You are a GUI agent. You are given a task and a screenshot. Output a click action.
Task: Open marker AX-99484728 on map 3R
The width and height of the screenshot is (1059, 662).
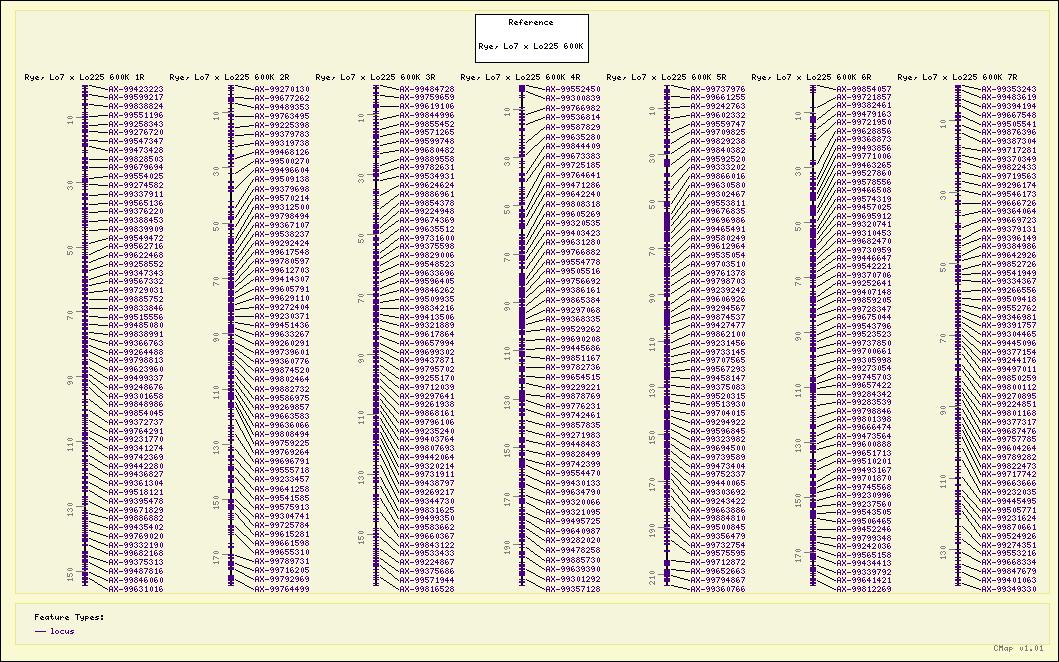(x=427, y=90)
